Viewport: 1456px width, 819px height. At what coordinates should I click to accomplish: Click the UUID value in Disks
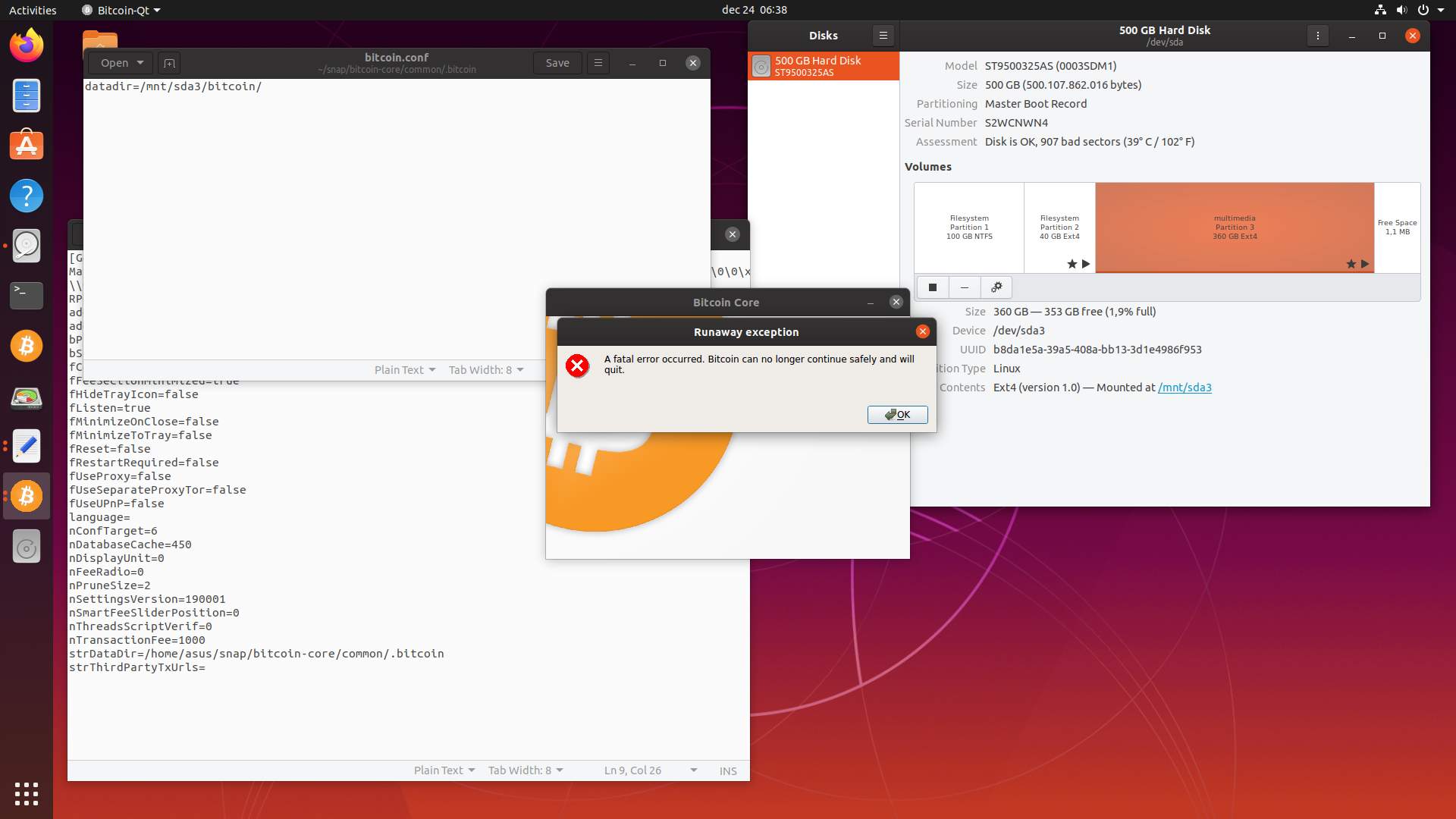click(1097, 350)
